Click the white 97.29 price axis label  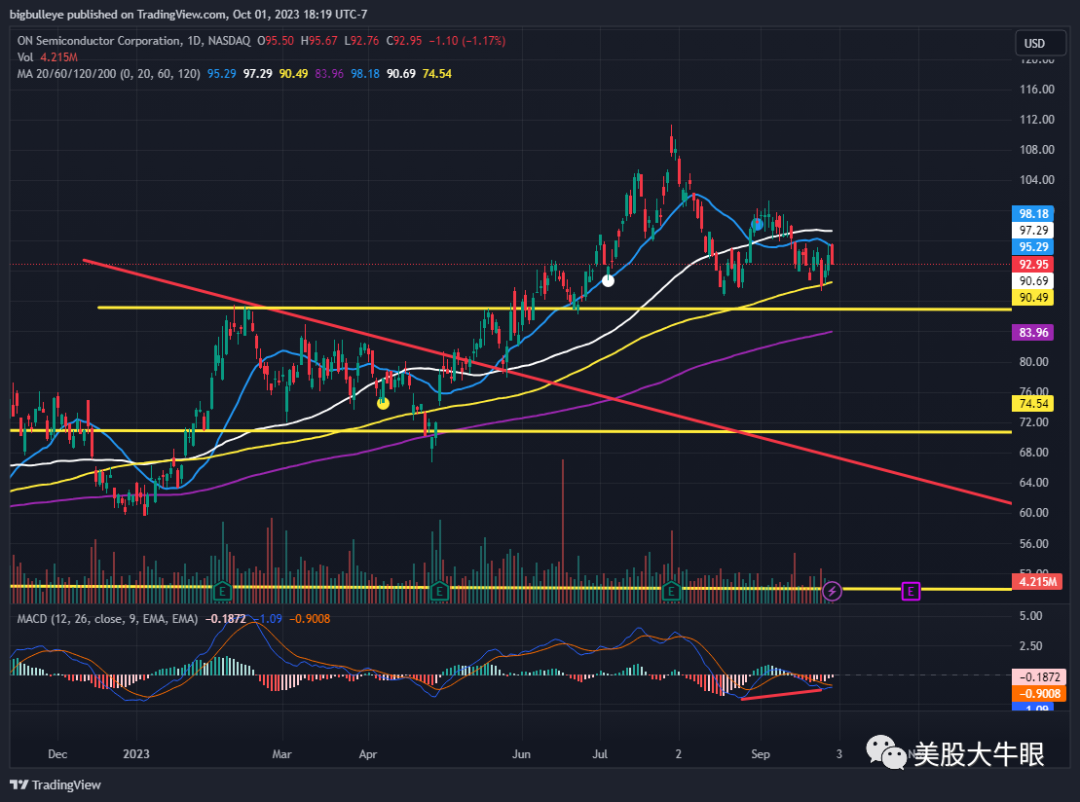pyautogui.click(x=1033, y=230)
